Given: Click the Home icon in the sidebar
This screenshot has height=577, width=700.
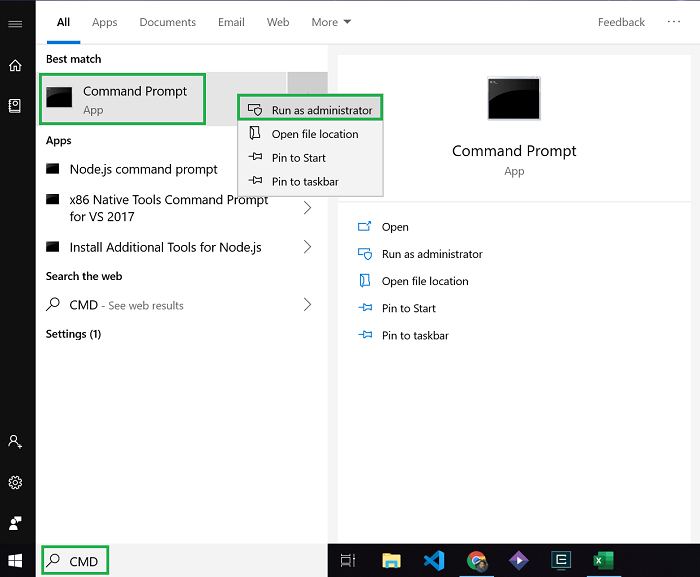Looking at the screenshot, I should tap(15, 66).
